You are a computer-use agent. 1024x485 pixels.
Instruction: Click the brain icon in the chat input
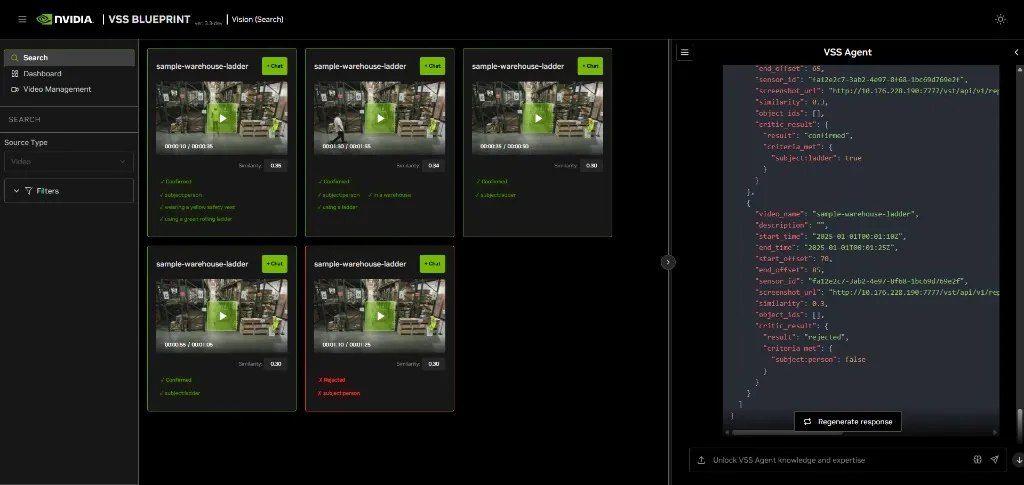978,460
